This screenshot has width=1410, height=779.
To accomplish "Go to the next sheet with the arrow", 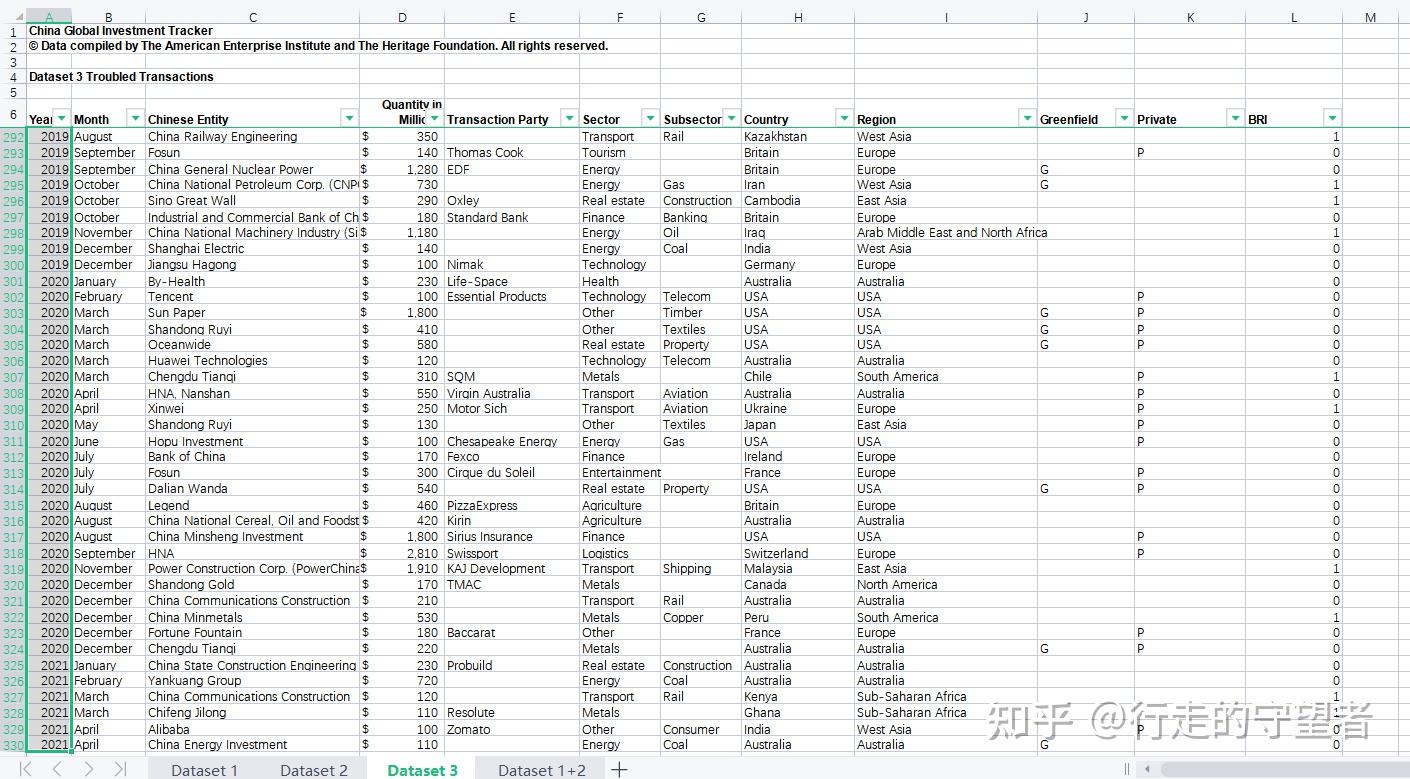I will [x=88, y=769].
